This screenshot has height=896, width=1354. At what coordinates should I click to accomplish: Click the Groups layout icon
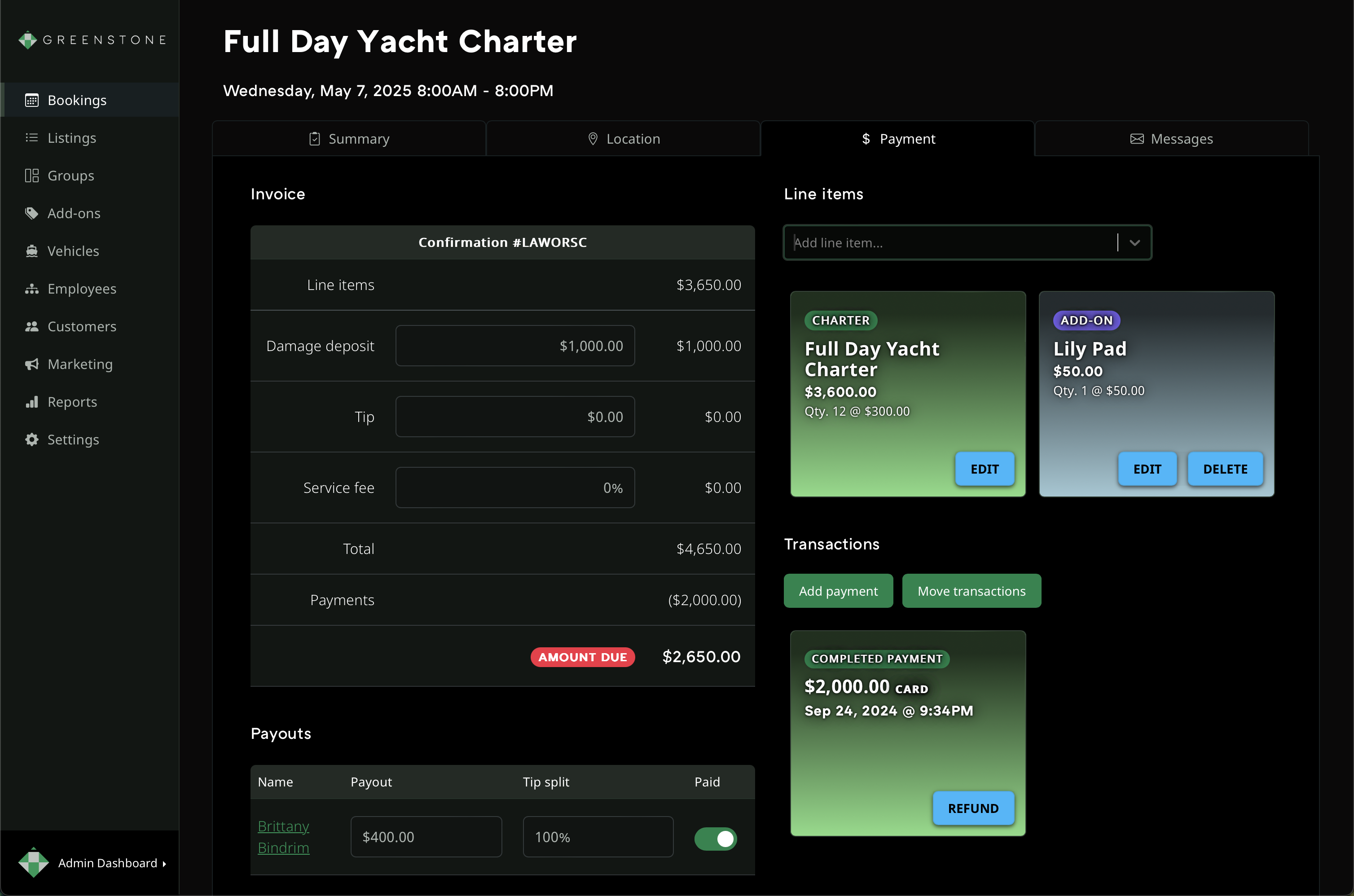coord(32,176)
